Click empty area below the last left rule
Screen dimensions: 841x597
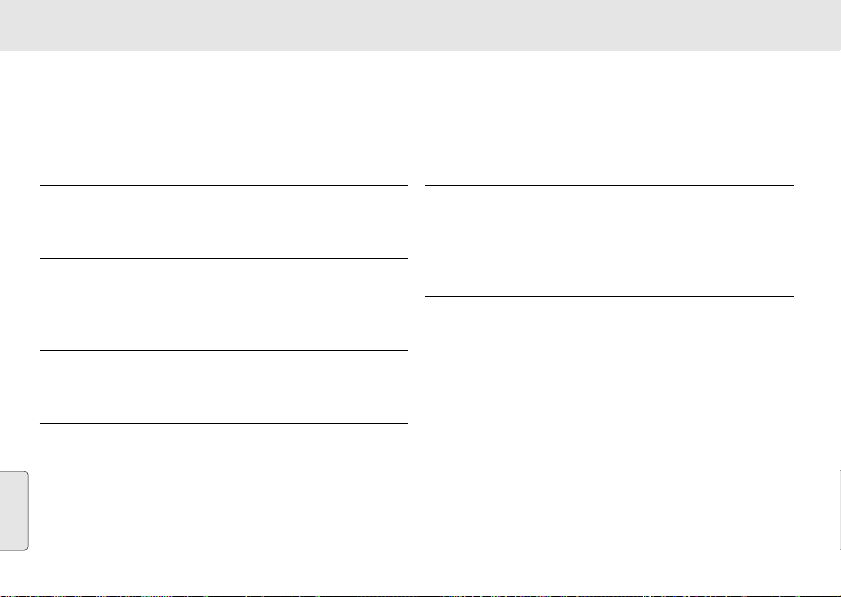tap(224, 507)
